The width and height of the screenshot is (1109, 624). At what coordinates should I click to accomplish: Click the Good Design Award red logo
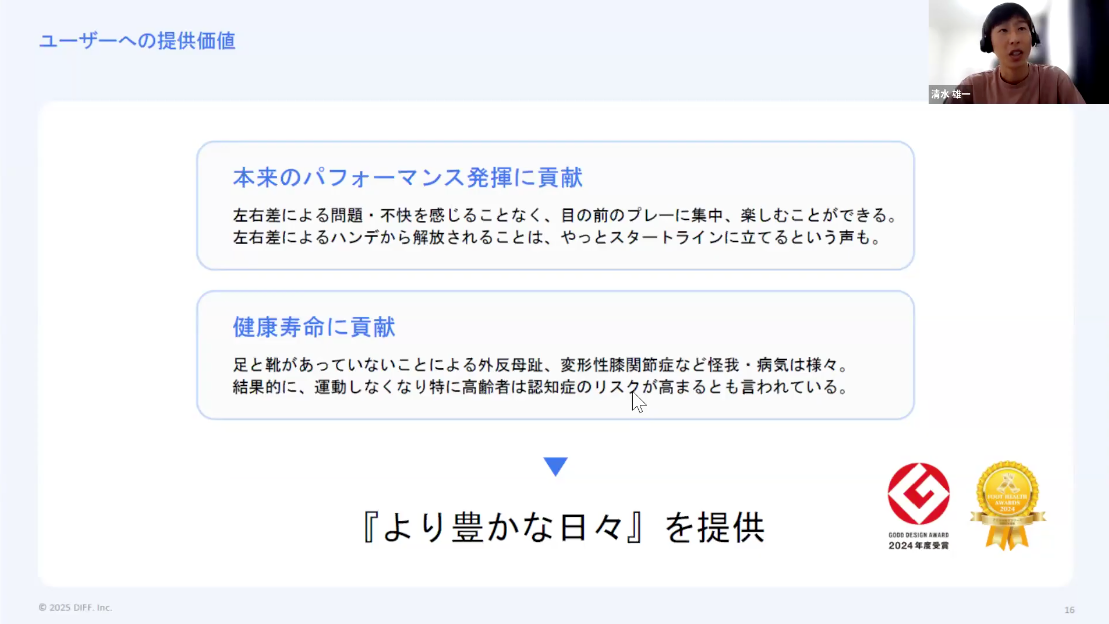918,494
